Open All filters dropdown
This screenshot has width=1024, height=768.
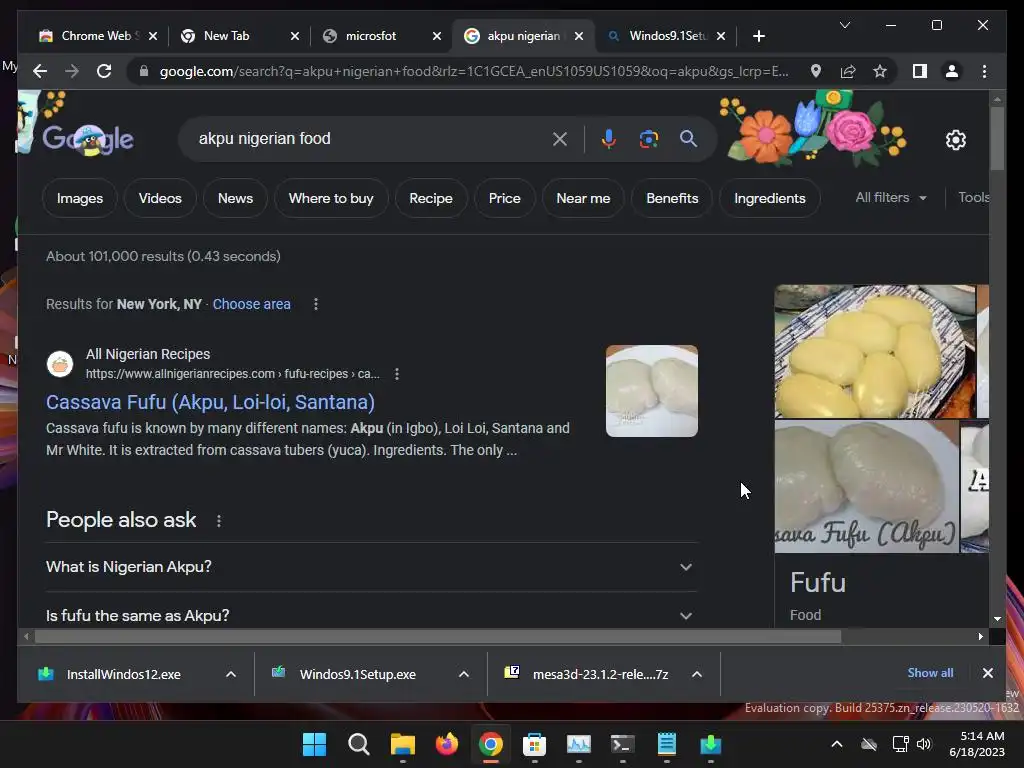pyautogui.click(x=891, y=197)
